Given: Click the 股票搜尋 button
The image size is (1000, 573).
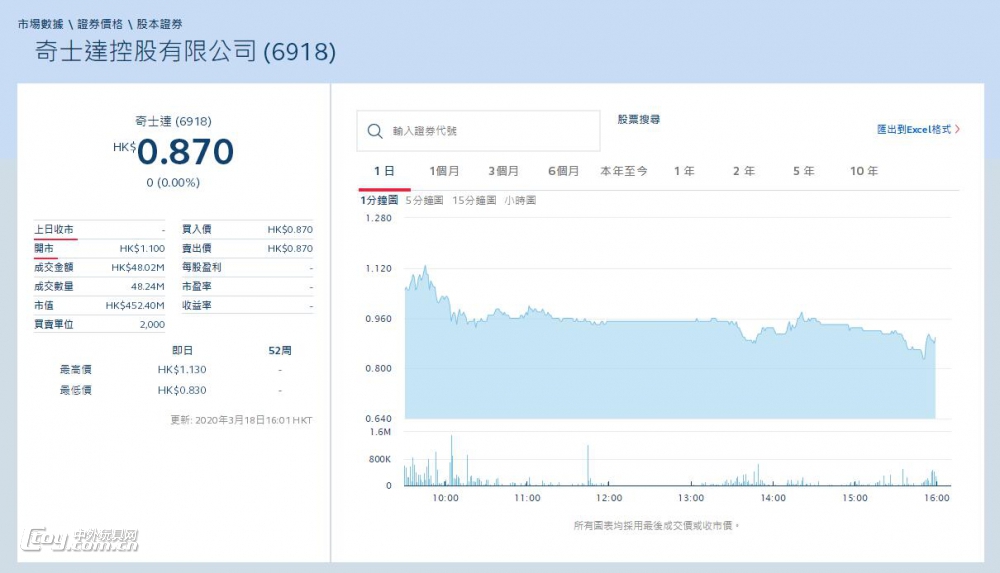Looking at the screenshot, I should 638,120.
